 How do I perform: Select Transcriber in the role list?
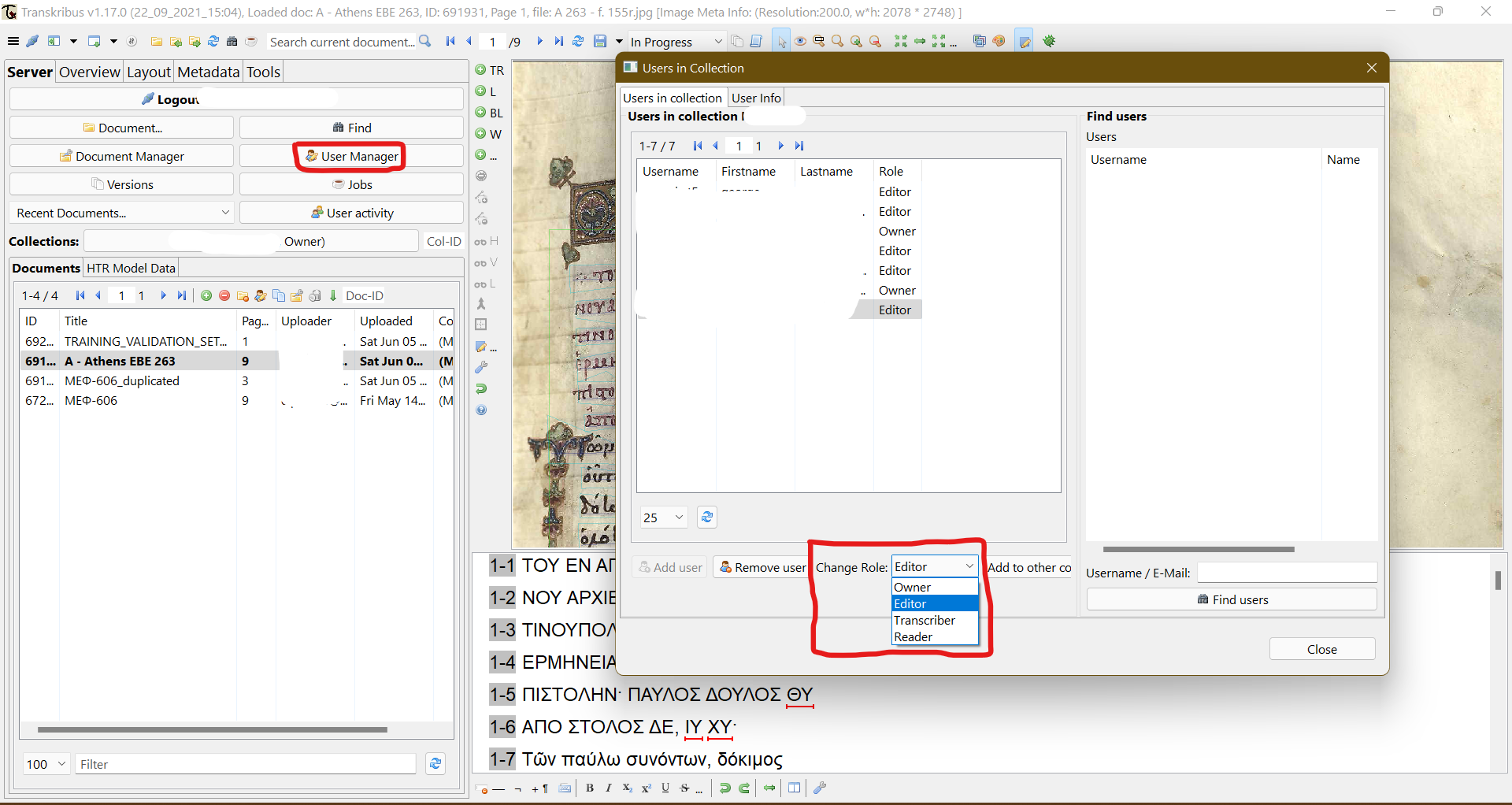pos(935,620)
